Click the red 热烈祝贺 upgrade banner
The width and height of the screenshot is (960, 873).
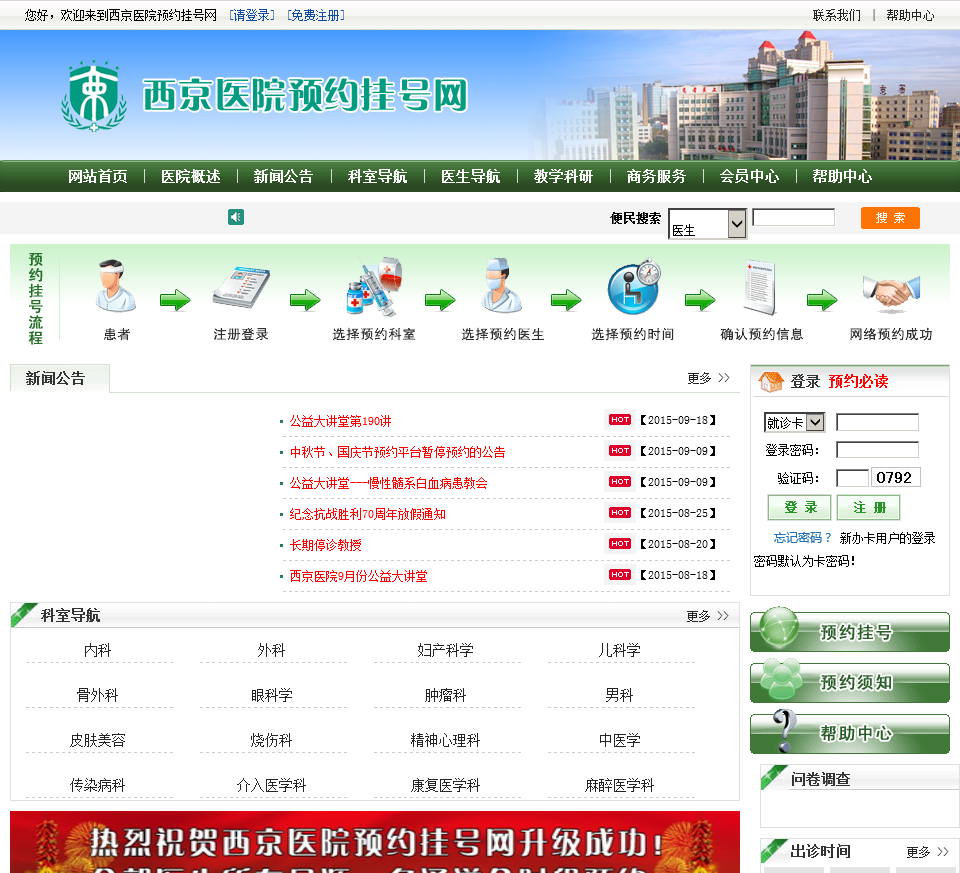pyautogui.click(x=375, y=842)
